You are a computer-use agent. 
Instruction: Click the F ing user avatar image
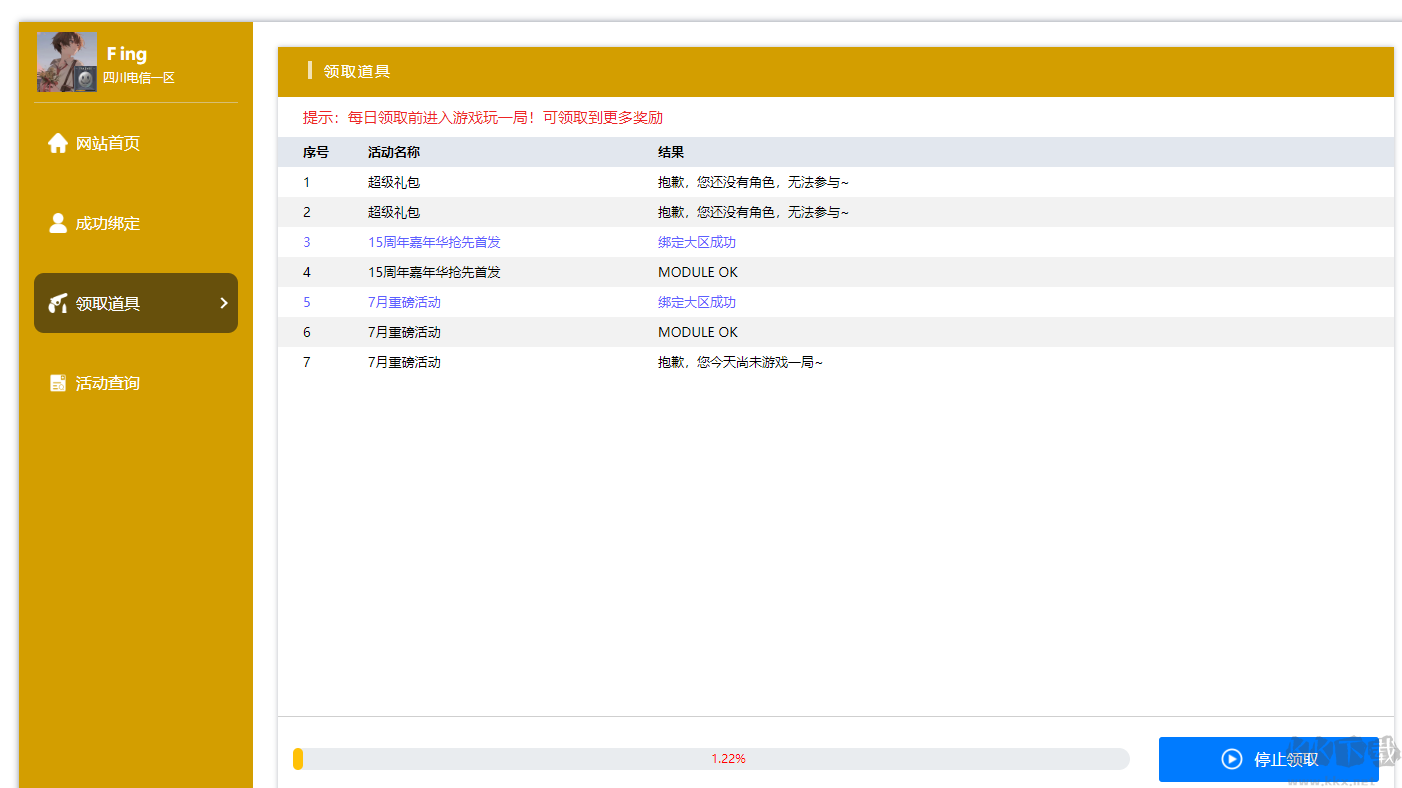click(66, 61)
